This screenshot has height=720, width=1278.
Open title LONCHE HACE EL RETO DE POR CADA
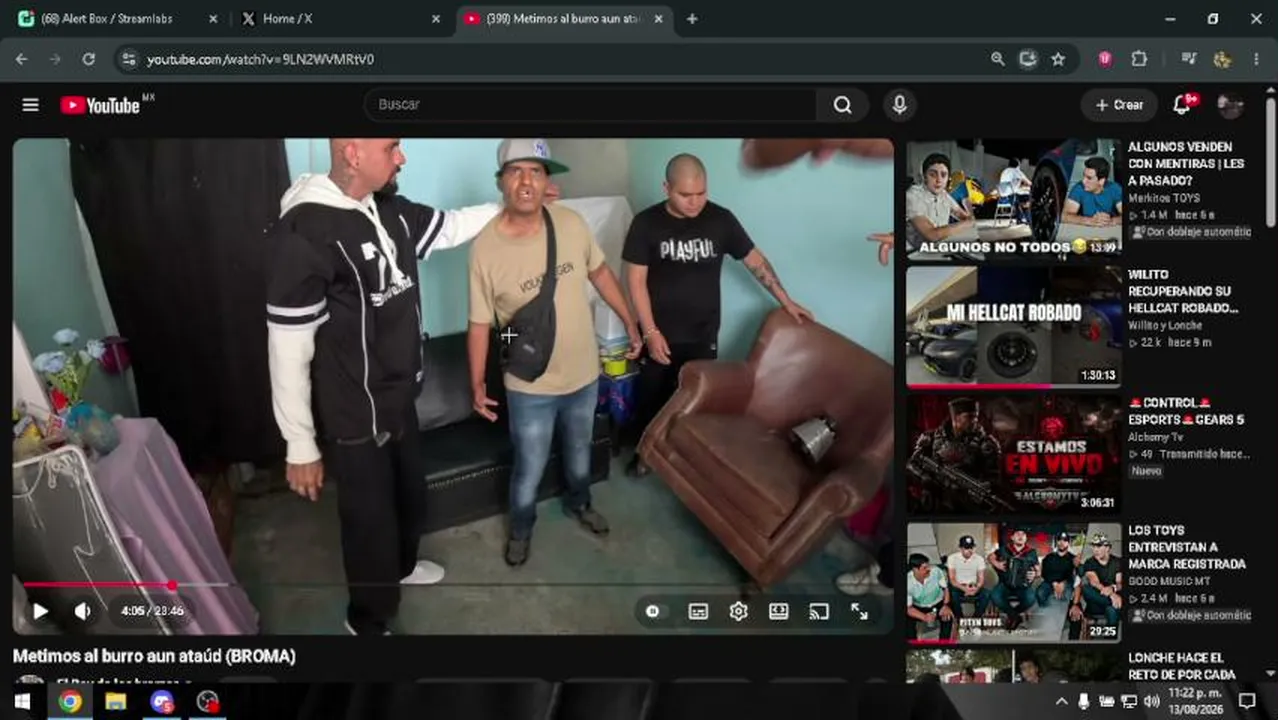tap(1182, 666)
